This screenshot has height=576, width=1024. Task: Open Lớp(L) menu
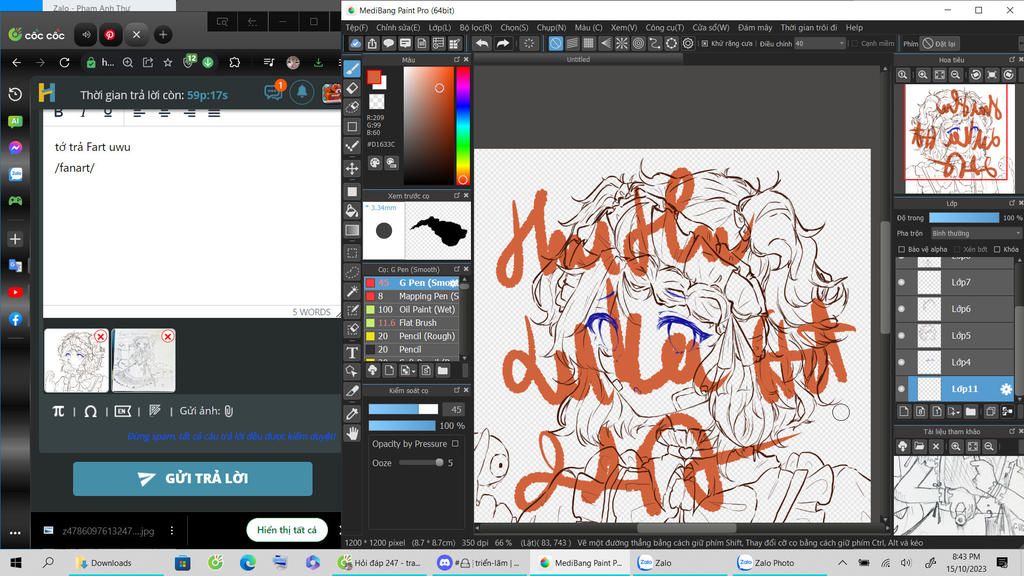(440, 27)
